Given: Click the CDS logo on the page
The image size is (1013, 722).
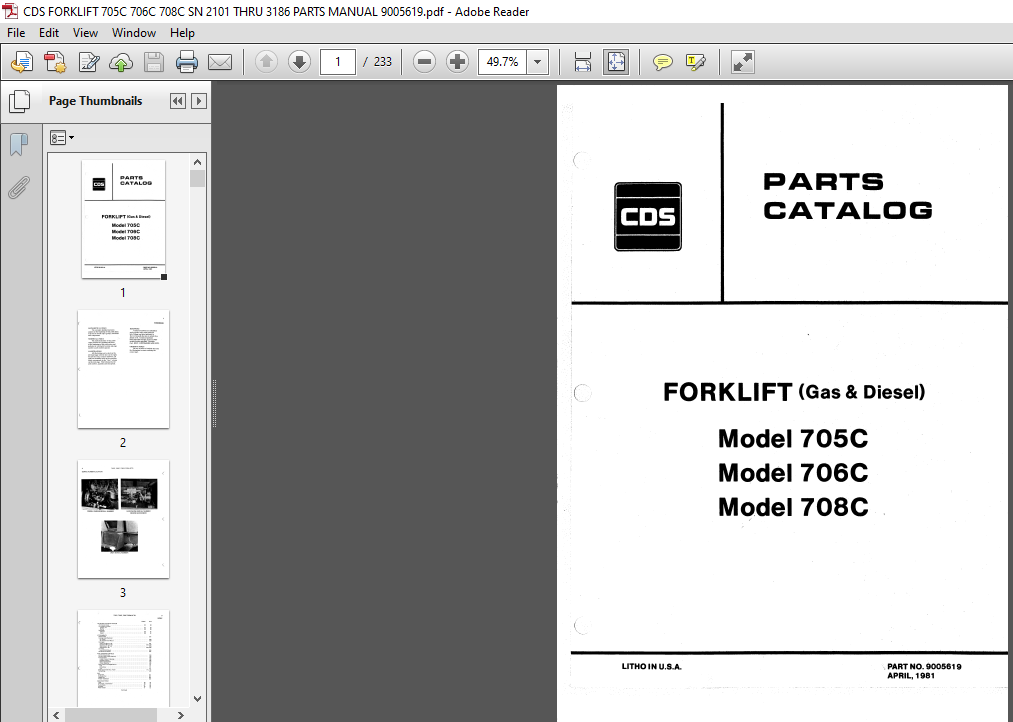Looking at the screenshot, I should click(x=648, y=216).
